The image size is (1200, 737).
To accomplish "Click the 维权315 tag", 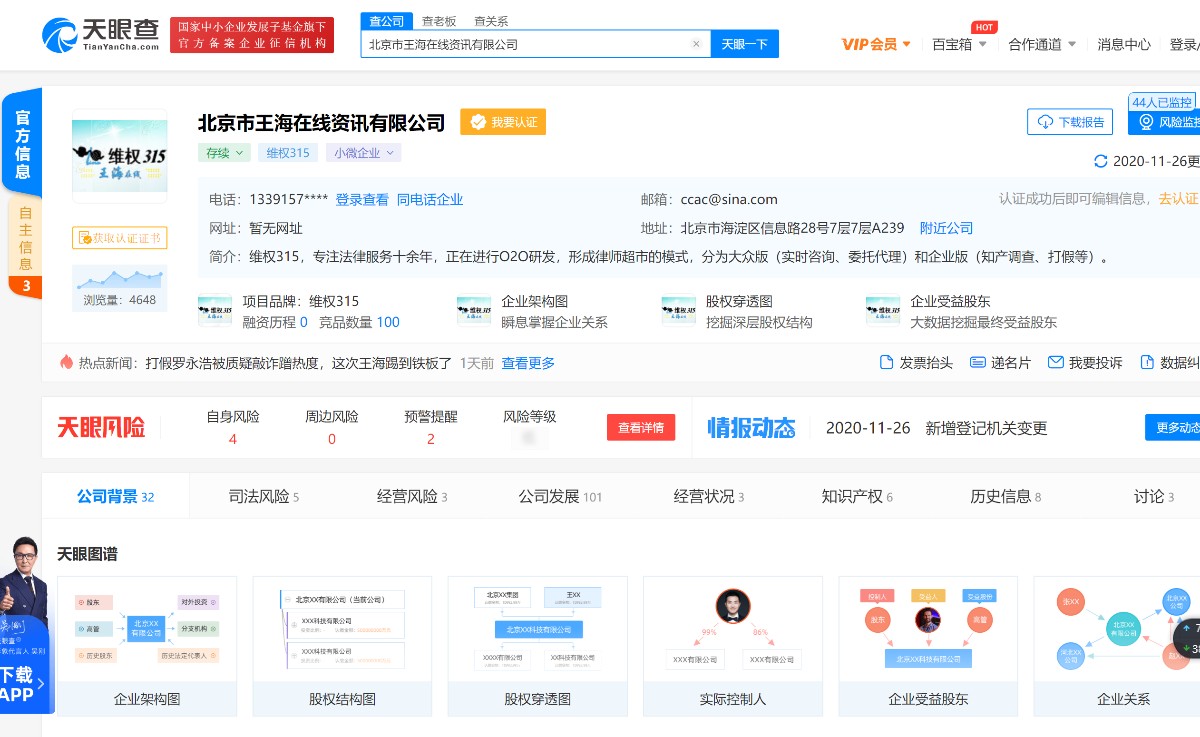I will point(288,153).
